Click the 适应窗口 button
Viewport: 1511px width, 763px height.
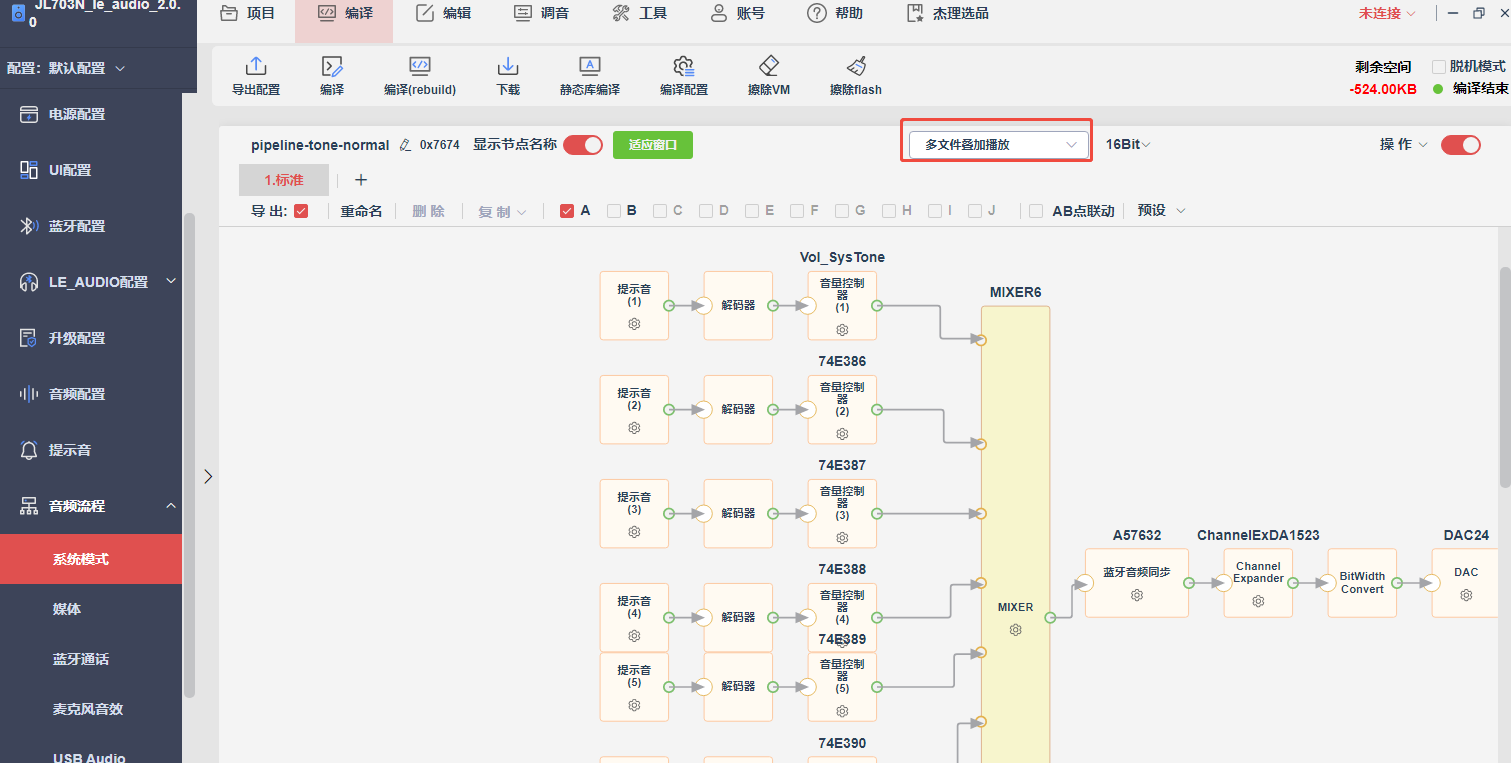coord(653,145)
